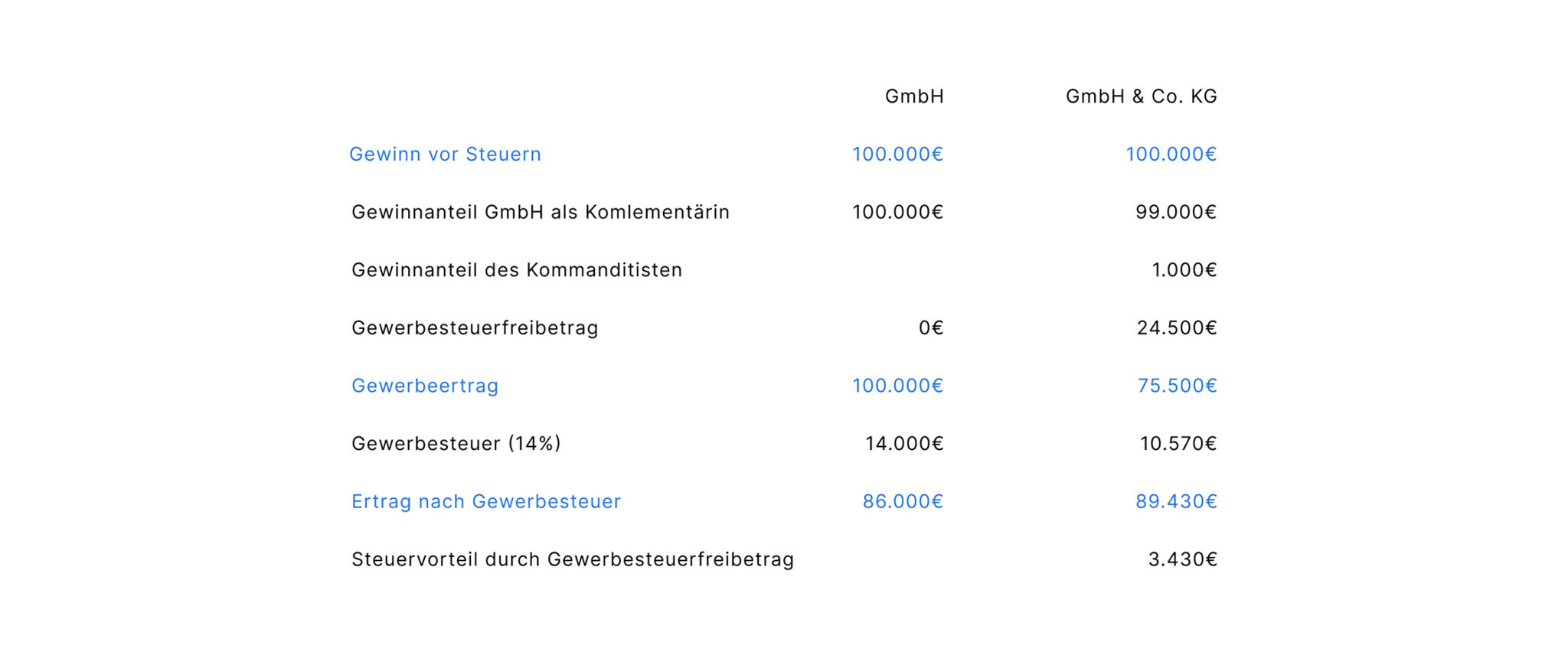
Task: Select the 75.500€ Gewerbeertrag value
Action: point(1177,386)
